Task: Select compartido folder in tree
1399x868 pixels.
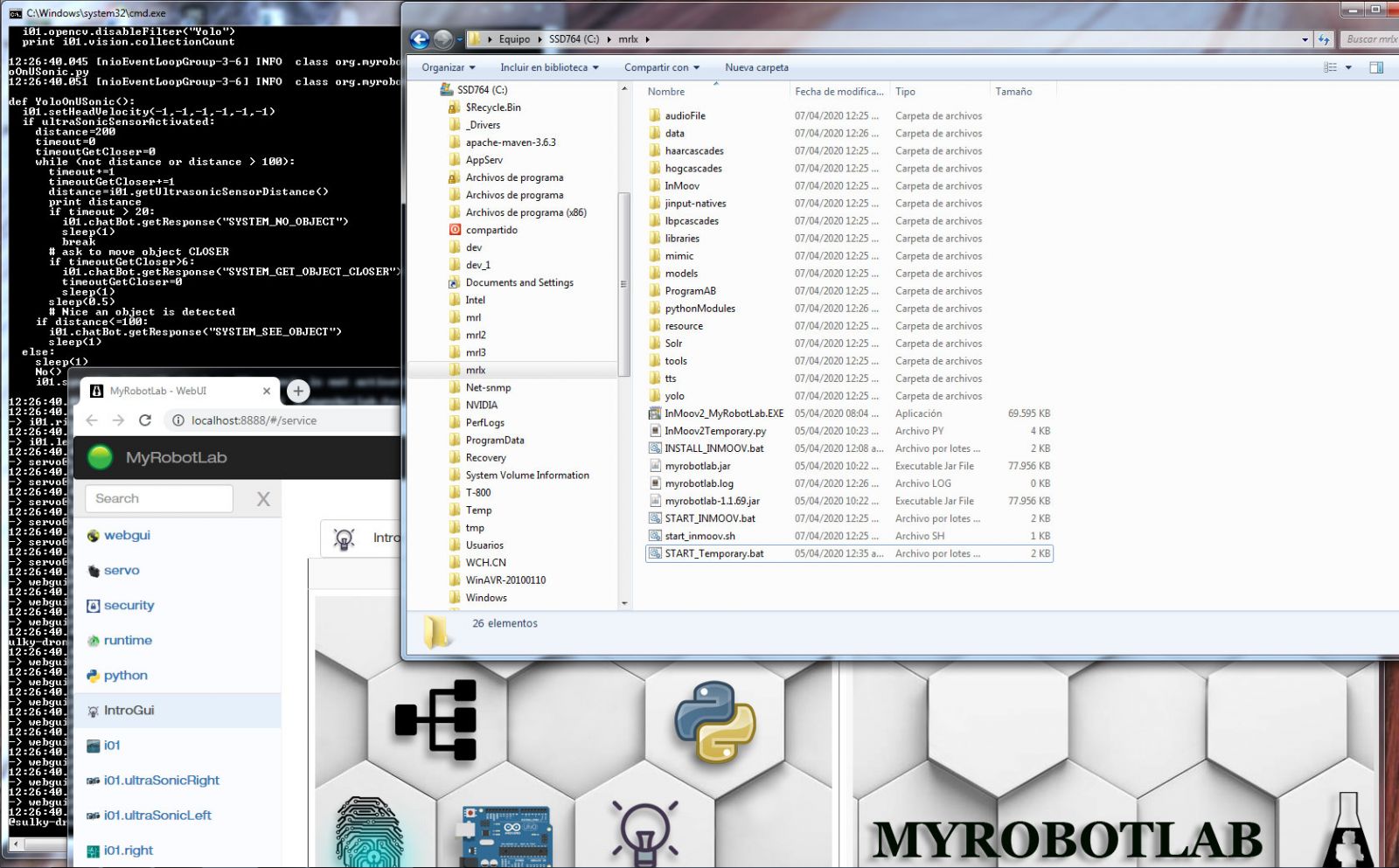Action: (x=491, y=230)
